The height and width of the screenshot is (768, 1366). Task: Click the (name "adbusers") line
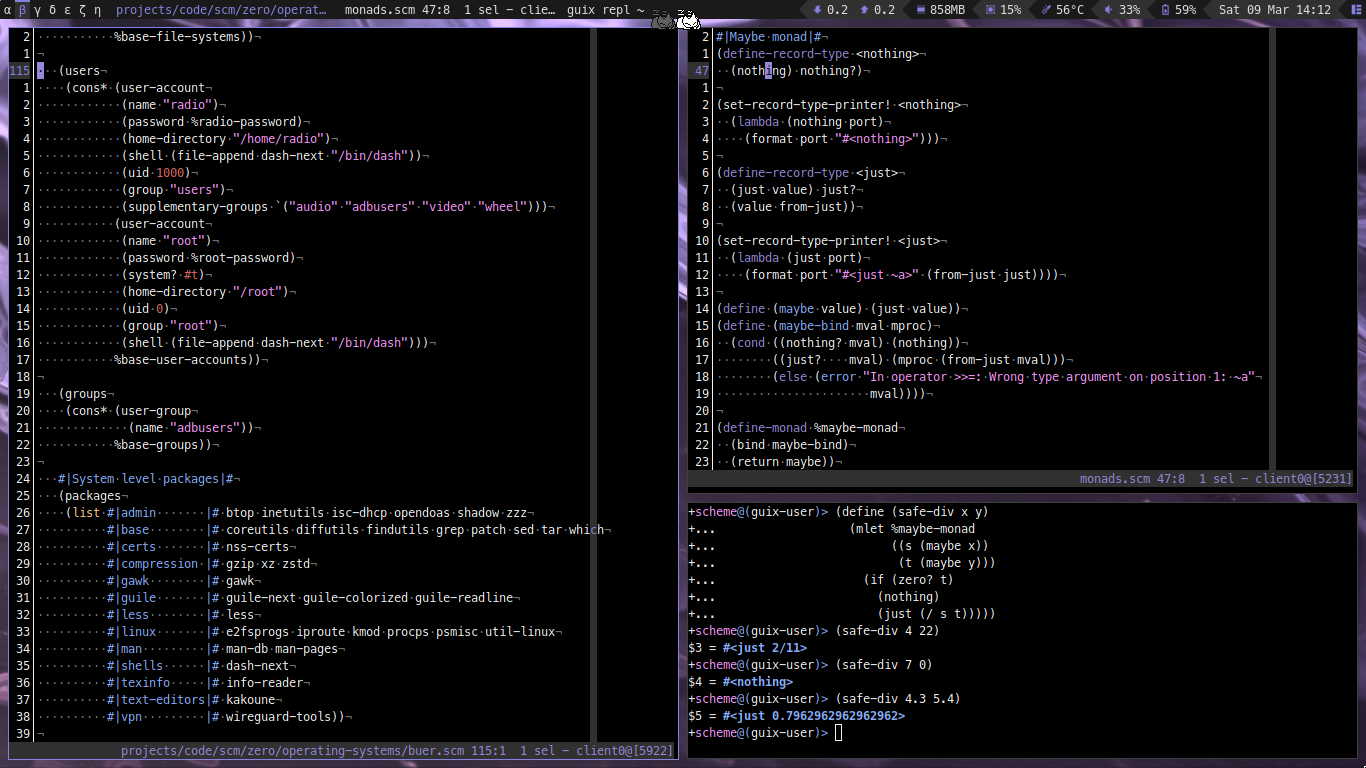pos(192,428)
